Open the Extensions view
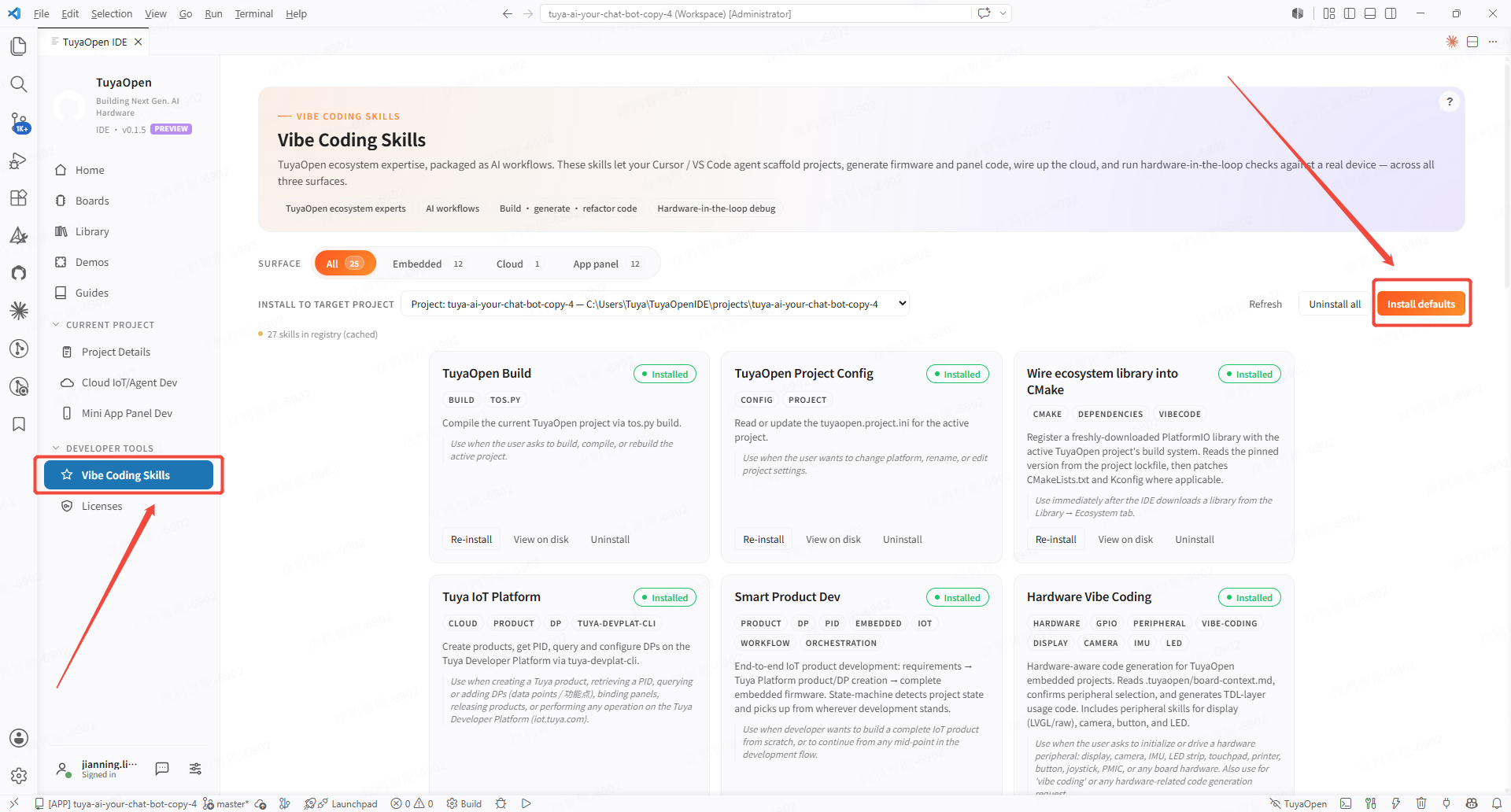 click(19, 197)
